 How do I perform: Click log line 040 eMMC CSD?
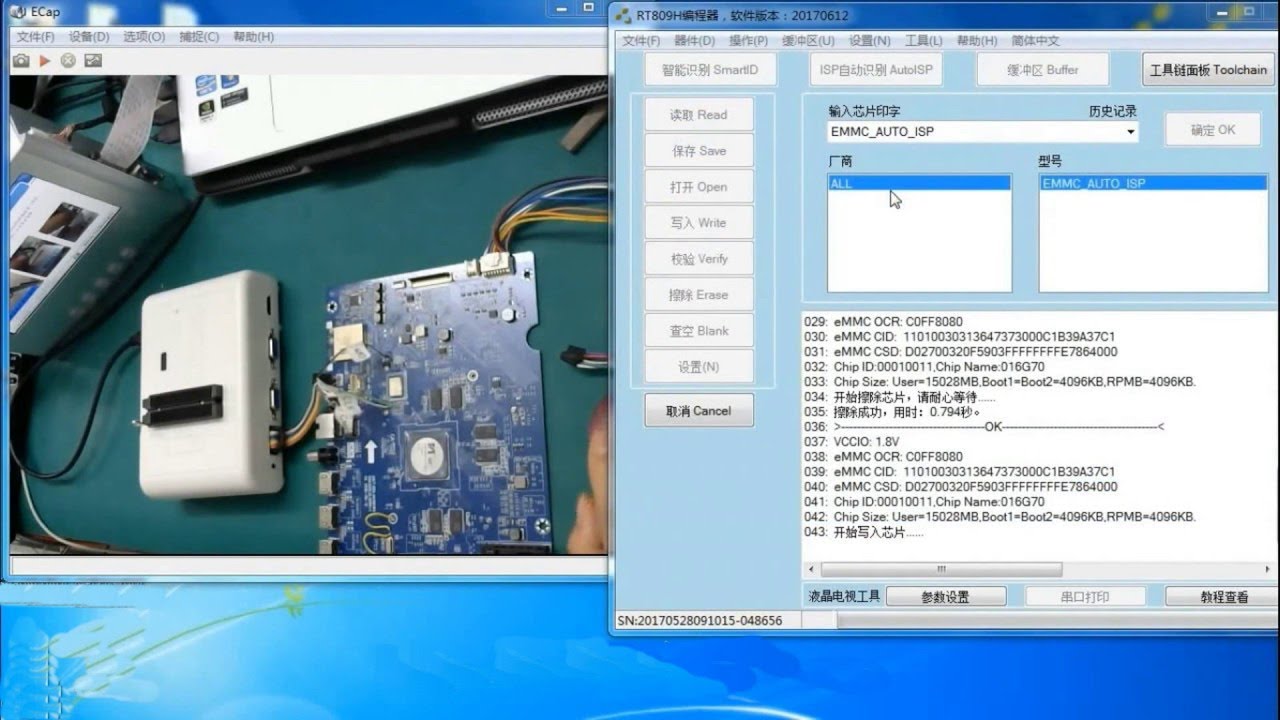961,487
